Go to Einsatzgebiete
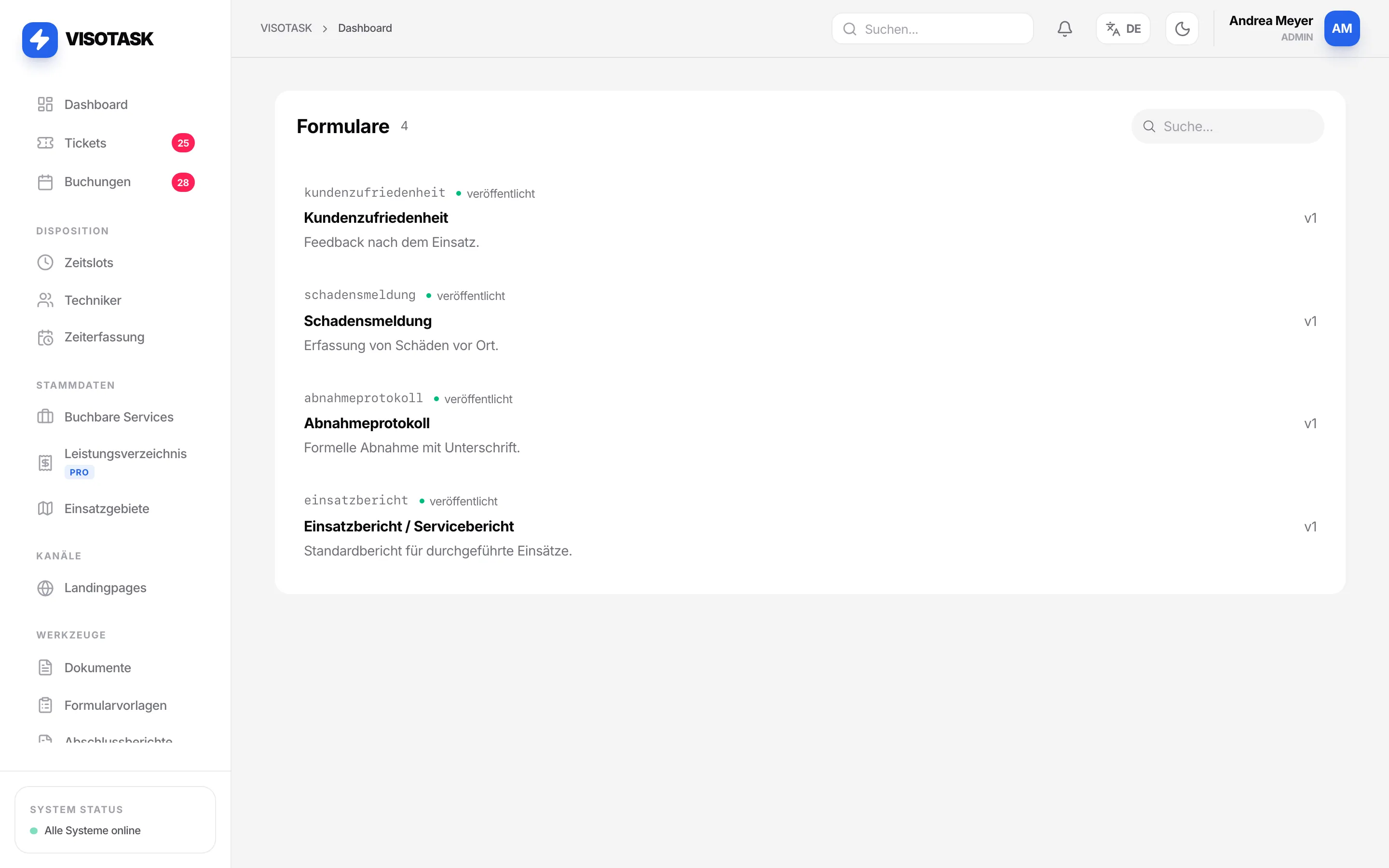1389x868 pixels. point(115,509)
